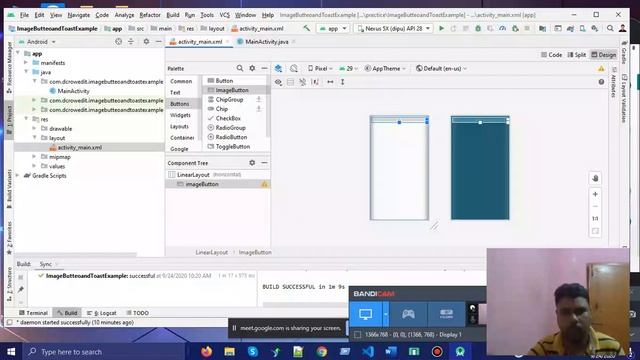Click the Make Project hammer icon
640x360 pixels.
tap(307, 28)
